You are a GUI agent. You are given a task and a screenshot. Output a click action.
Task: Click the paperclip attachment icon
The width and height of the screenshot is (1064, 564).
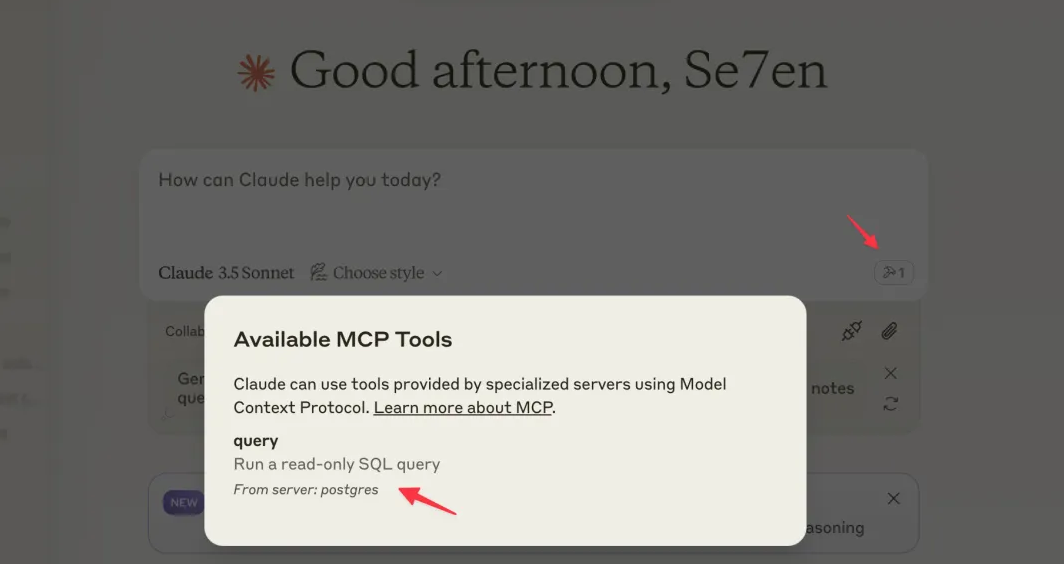(889, 331)
